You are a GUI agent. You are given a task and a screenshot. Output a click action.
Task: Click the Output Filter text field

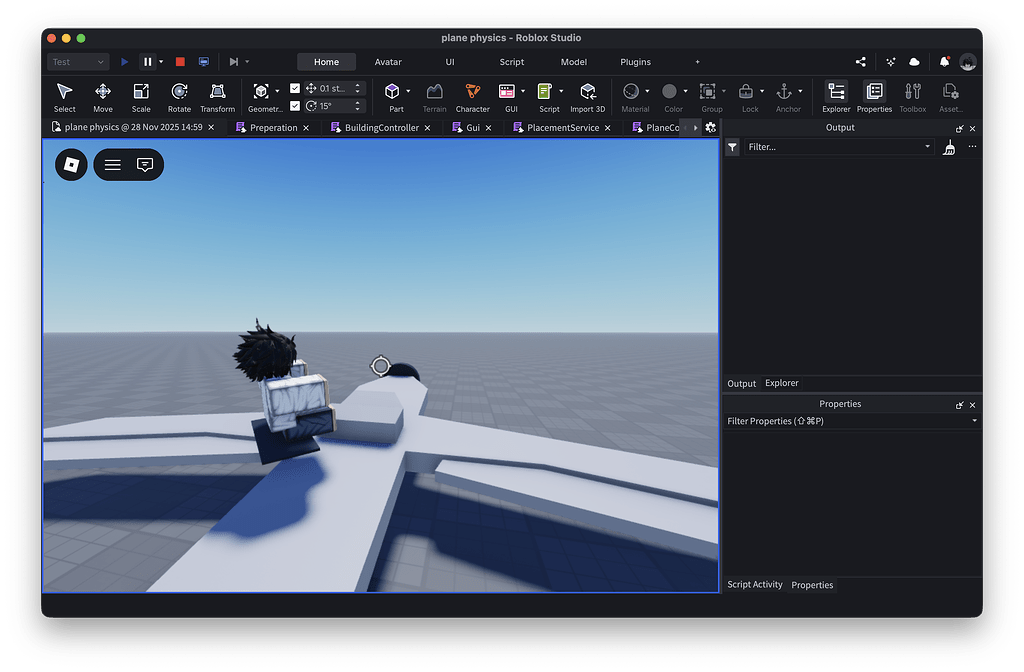coord(830,146)
